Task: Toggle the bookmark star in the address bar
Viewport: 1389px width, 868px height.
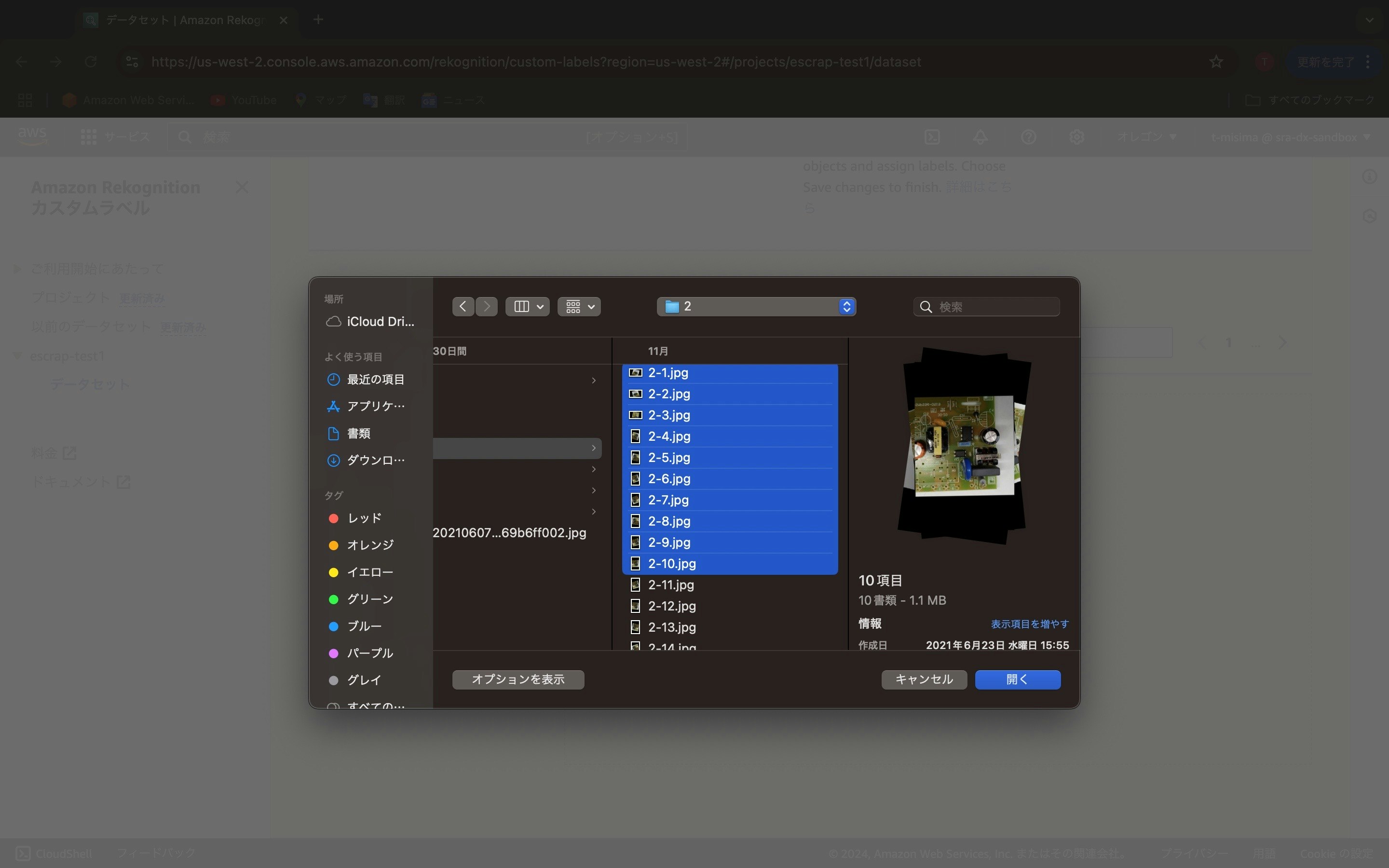Action: pos(1215,61)
